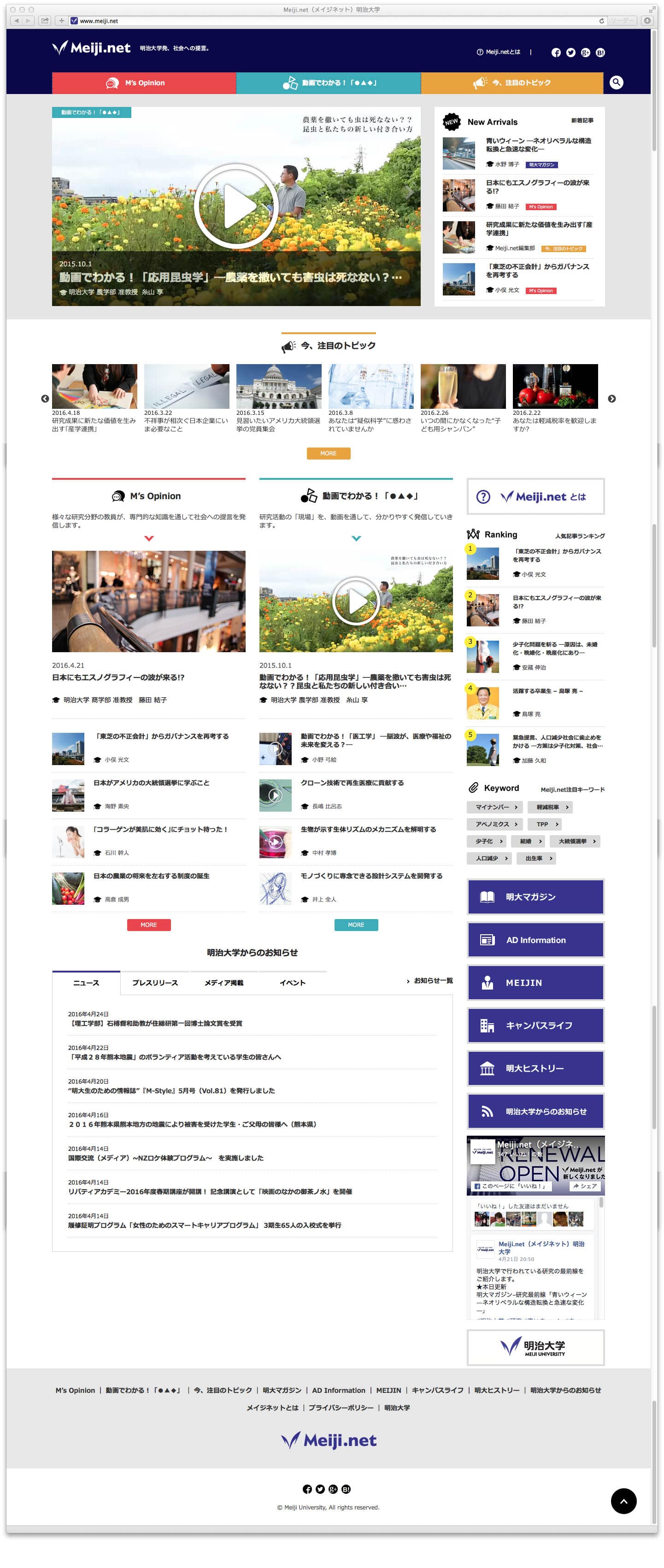Click the reload icon in the address bar

[x=601, y=21]
